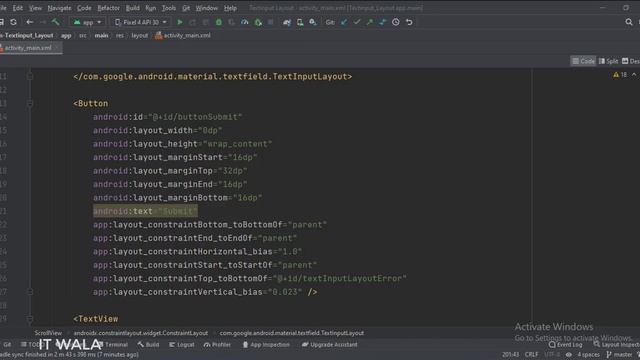Open the App Inspection tool window
Screen dimensions: 640x360
click(266, 344)
